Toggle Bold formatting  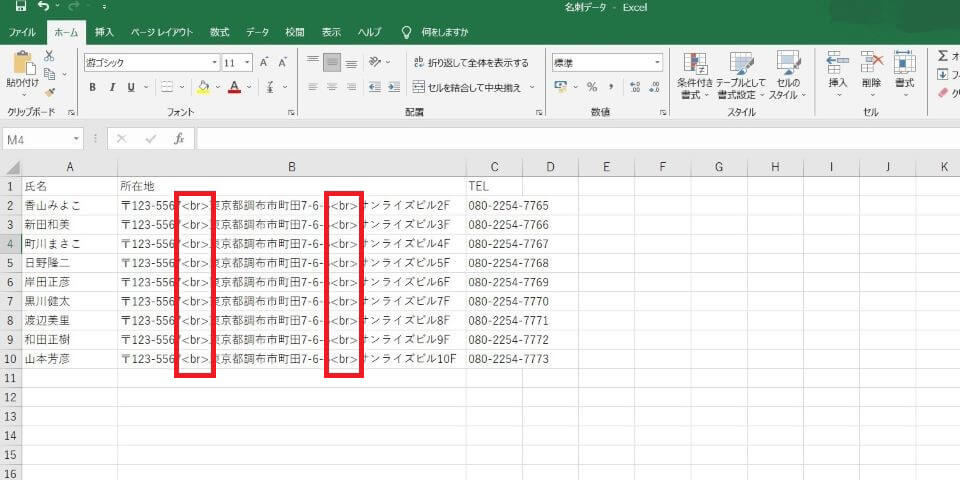[x=92, y=87]
